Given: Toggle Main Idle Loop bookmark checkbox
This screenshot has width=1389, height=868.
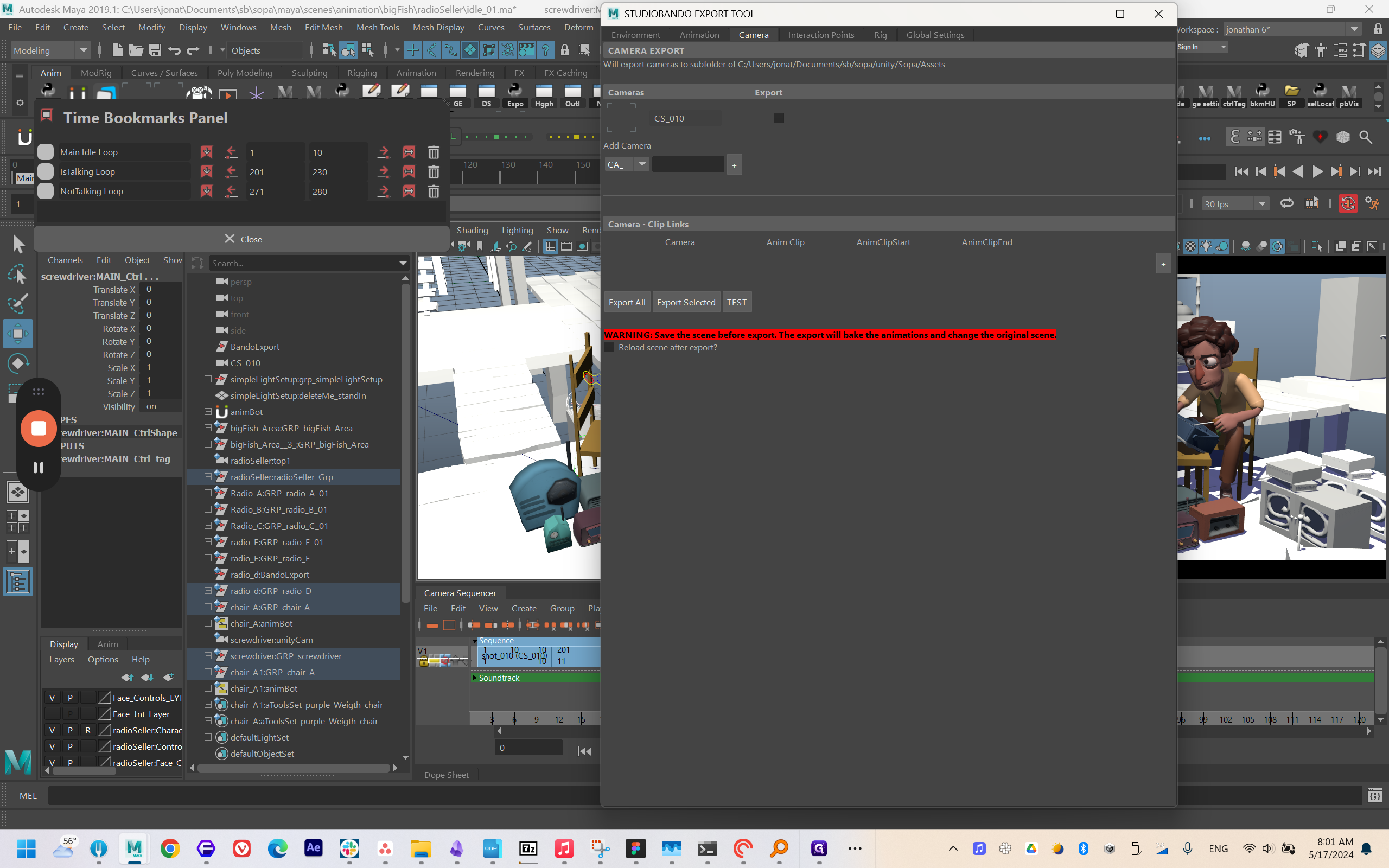Looking at the screenshot, I should tap(46, 151).
